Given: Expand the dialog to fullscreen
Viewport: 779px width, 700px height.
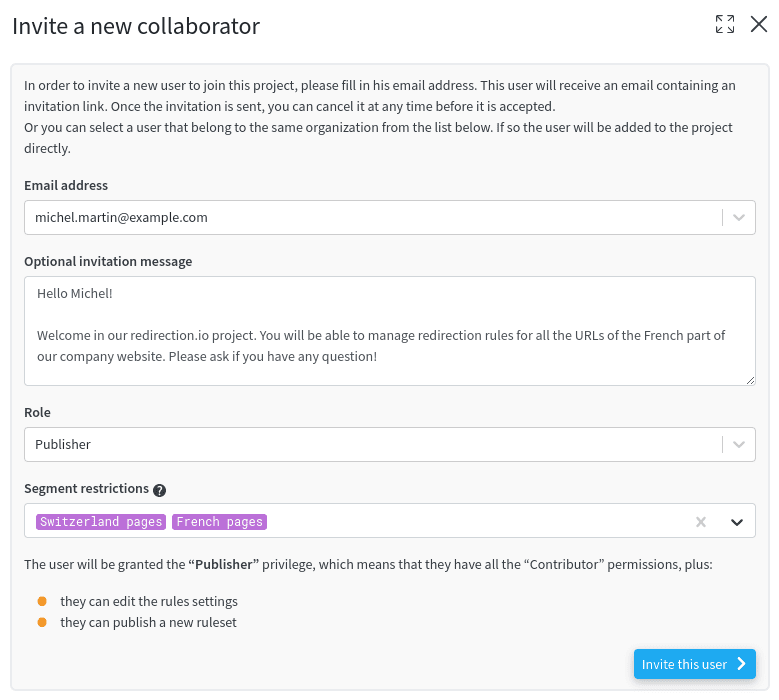Looking at the screenshot, I should pyautogui.click(x=724, y=24).
